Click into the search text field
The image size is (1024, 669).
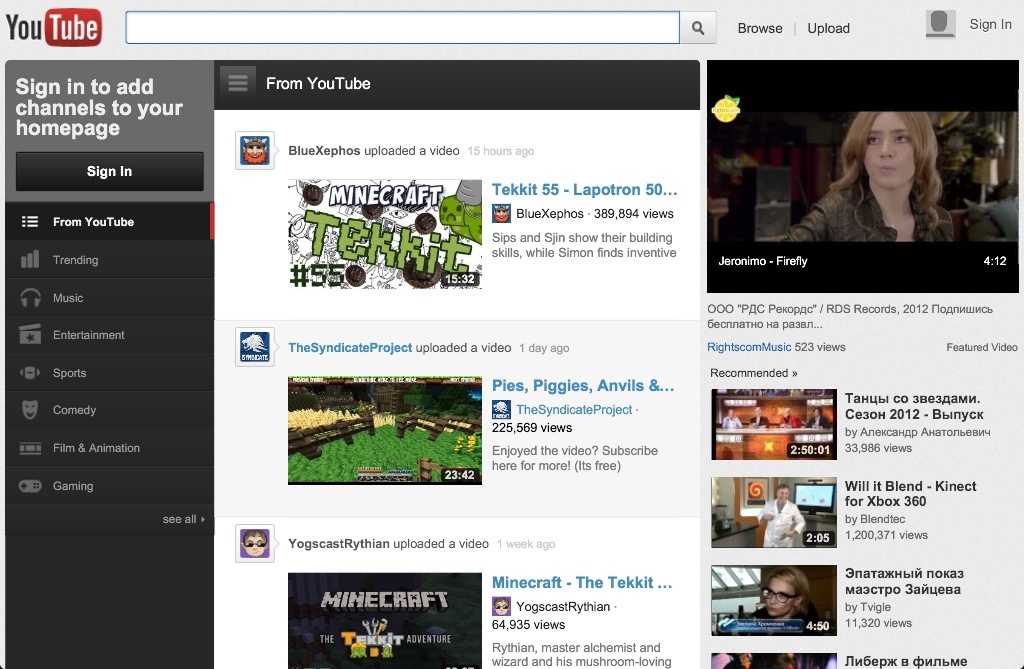pyautogui.click(x=402, y=28)
